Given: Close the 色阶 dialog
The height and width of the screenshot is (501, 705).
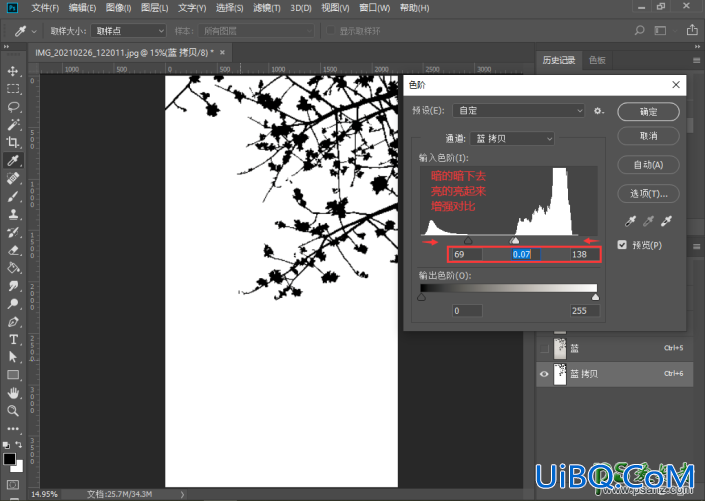Looking at the screenshot, I should [x=676, y=85].
